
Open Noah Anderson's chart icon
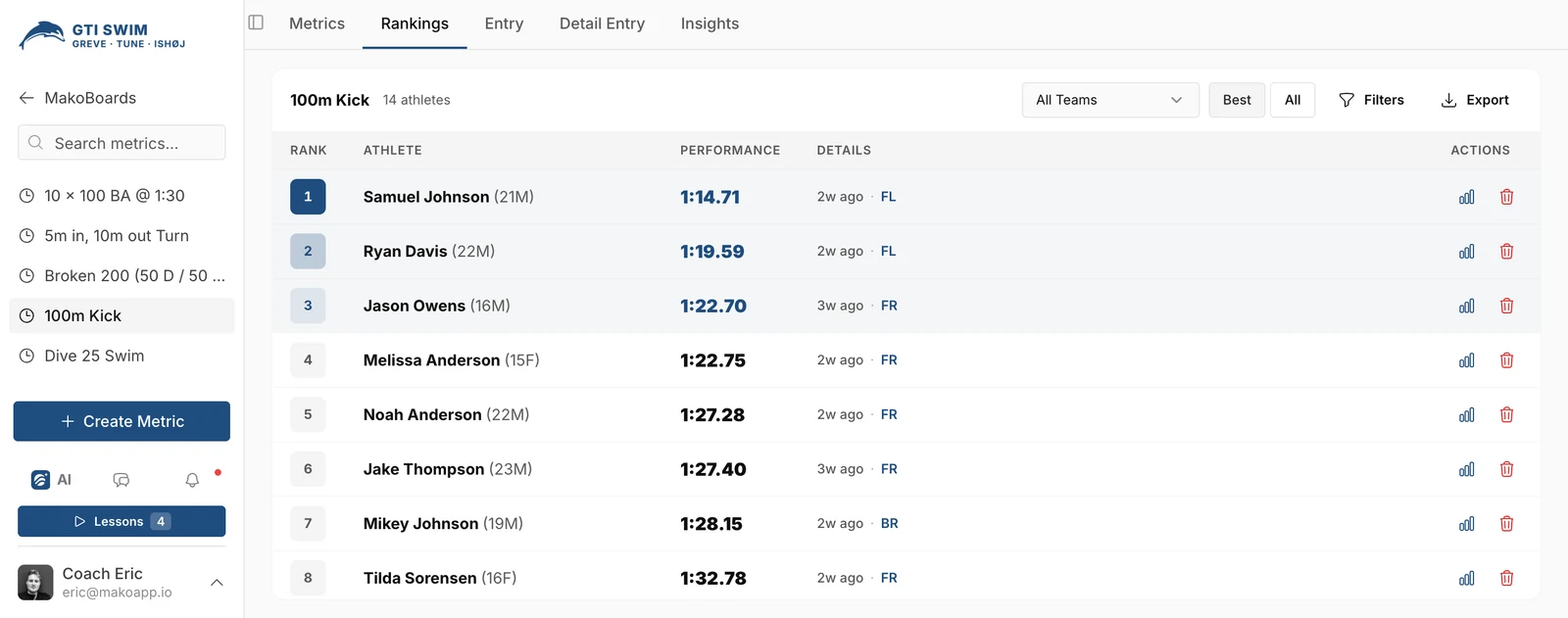[1466, 415]
